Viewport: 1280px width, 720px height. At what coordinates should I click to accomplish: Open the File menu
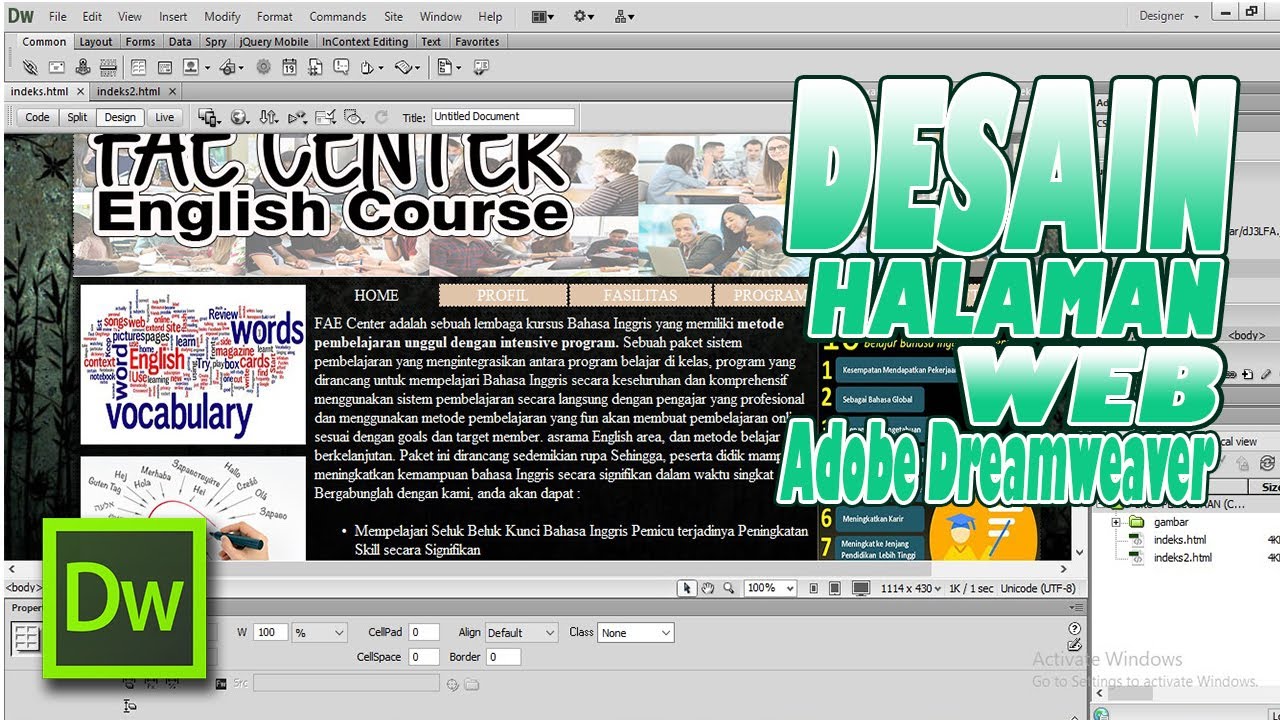tap(58, 16)
